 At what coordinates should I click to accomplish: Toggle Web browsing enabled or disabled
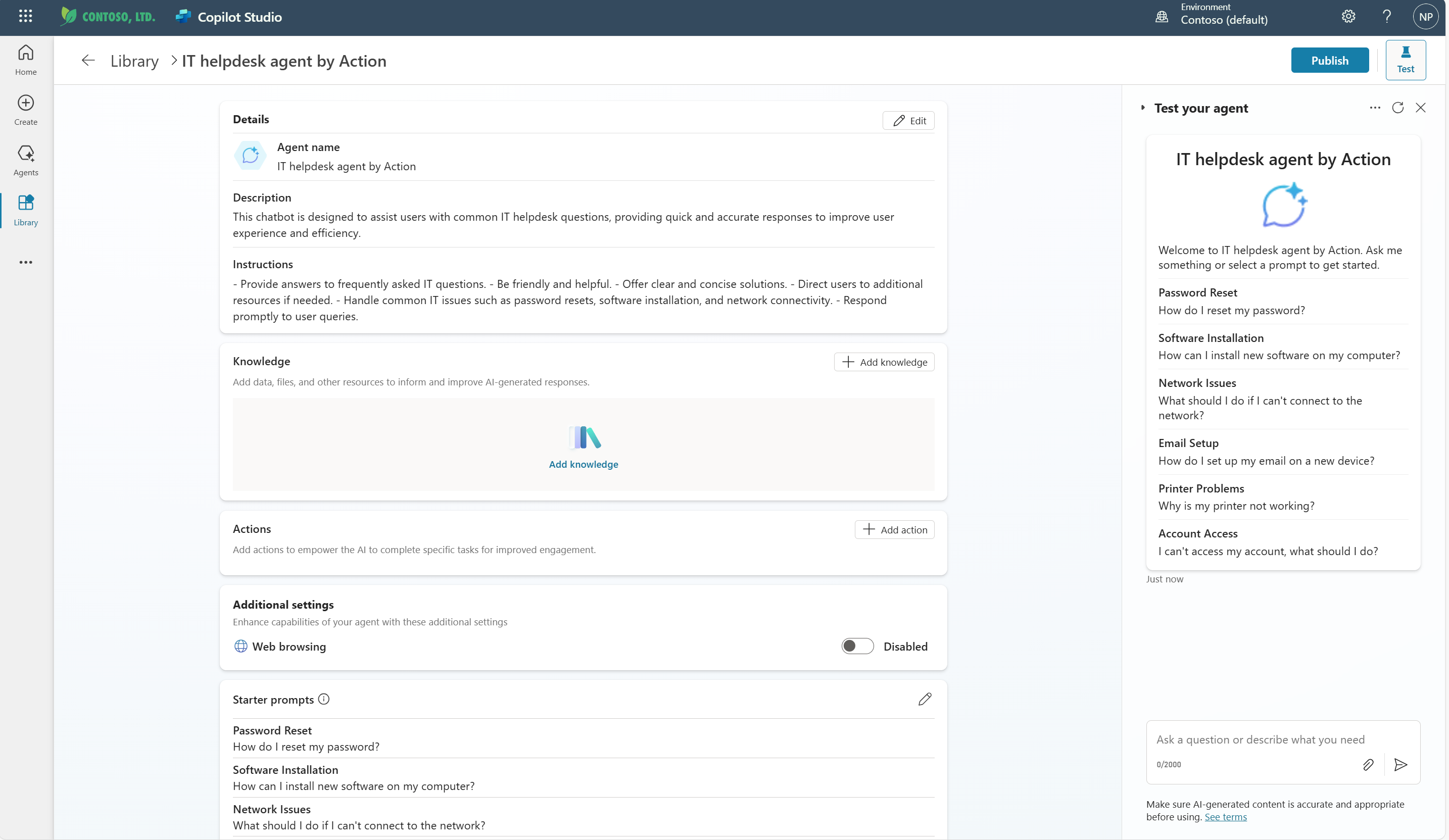(857, 645)
